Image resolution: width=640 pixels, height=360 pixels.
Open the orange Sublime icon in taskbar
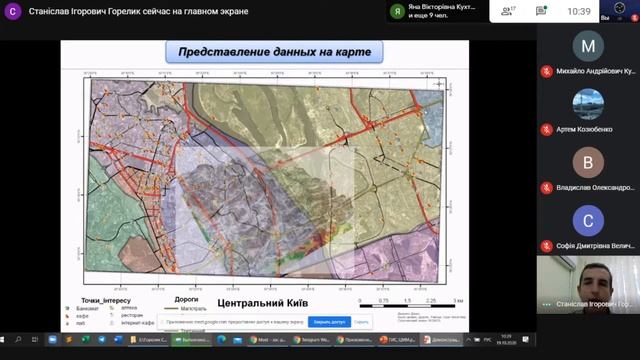pyautogui.click(x=69, y=340)
